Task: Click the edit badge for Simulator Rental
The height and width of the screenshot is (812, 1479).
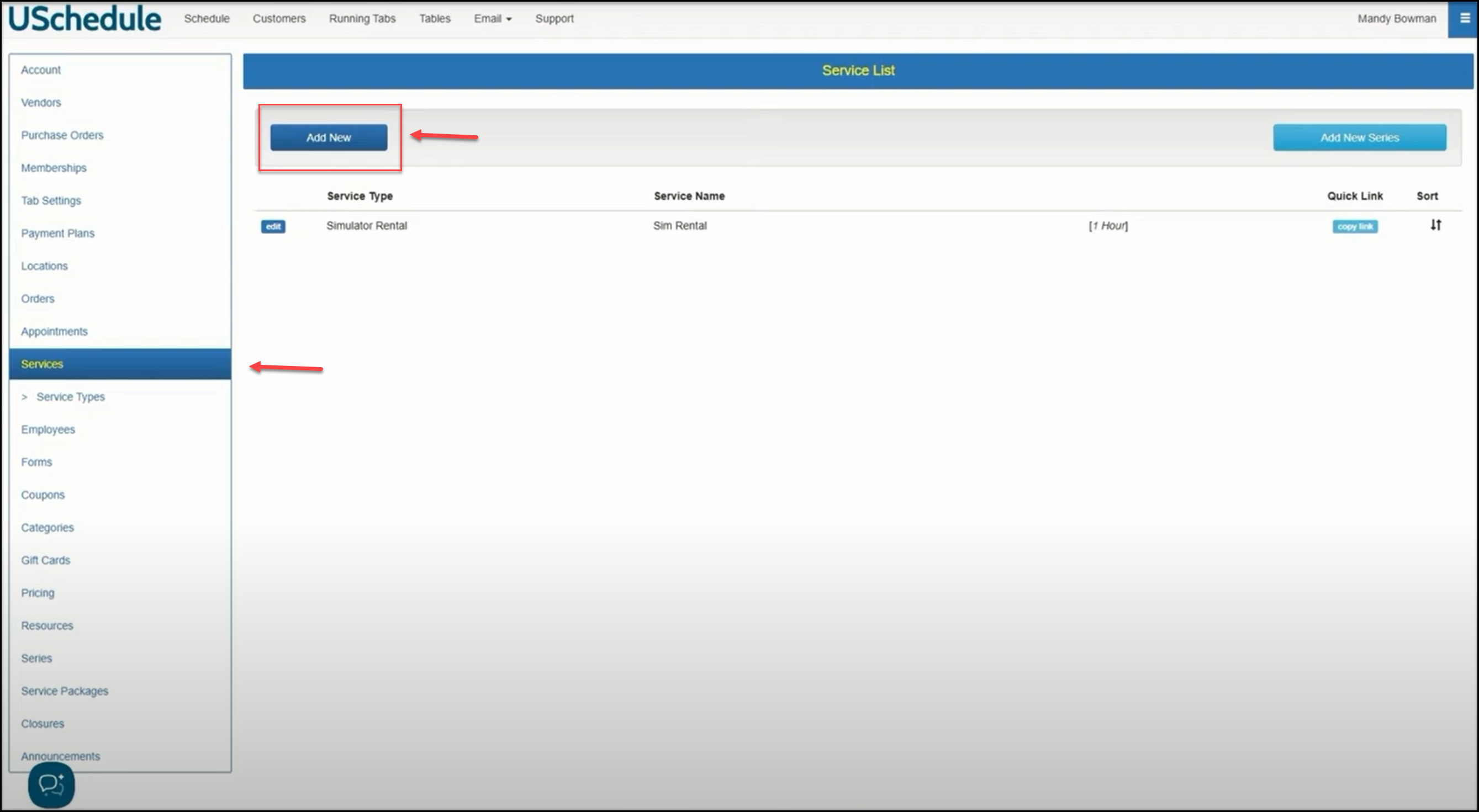Action: pos(273,226)
